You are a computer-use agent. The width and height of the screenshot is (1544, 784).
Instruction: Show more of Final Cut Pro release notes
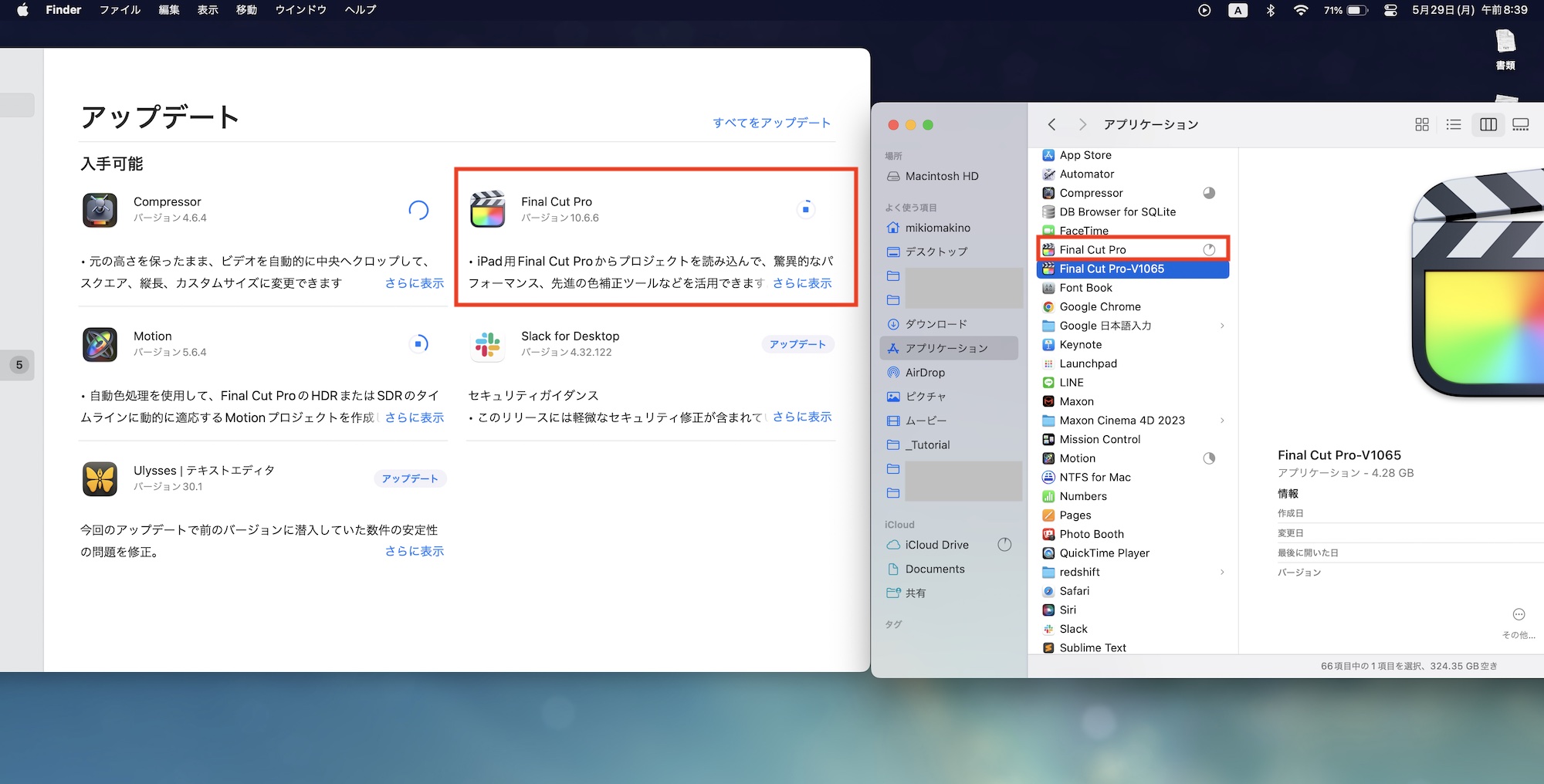[802, 283]
